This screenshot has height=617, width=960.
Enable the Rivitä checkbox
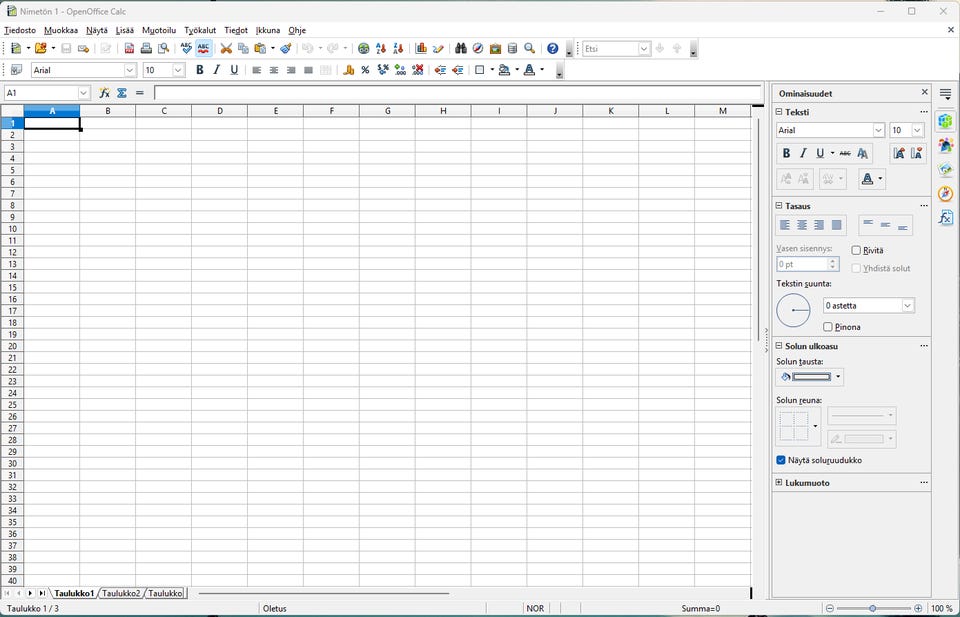(856, 250)
